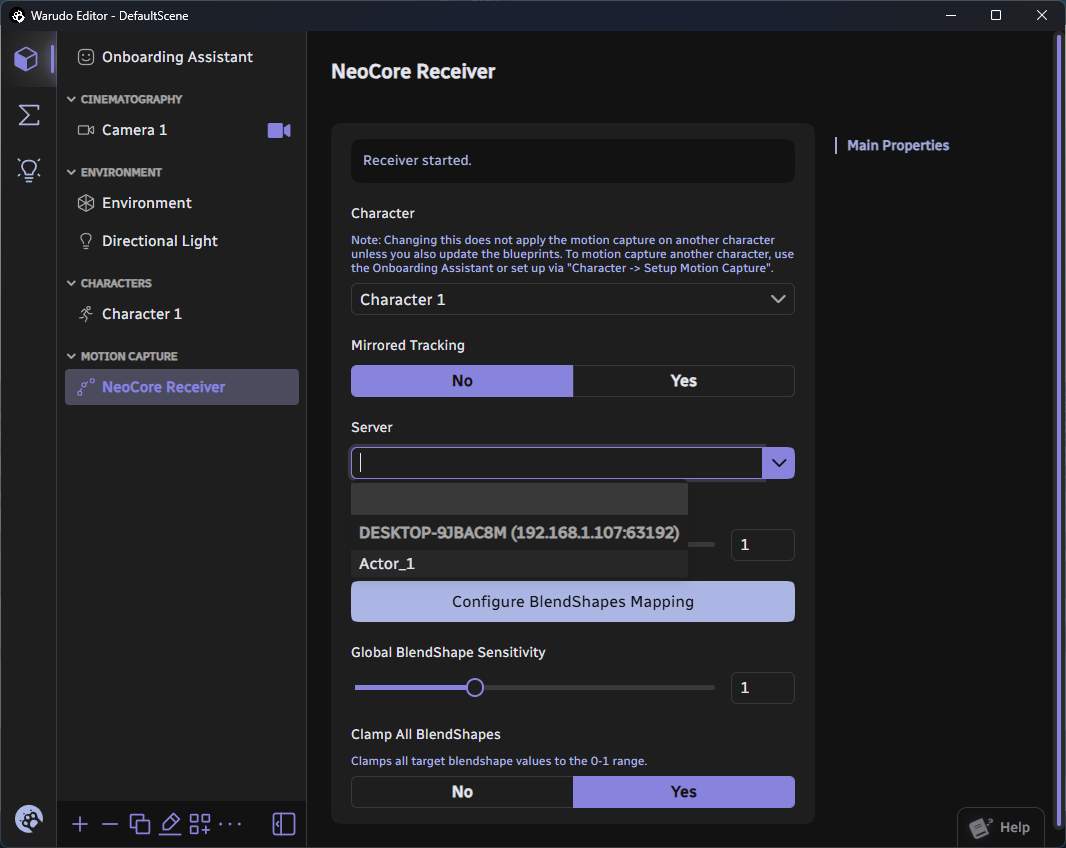1066x848 pixels.
Task: Click the Directional Light bulb icon
Action: pos(86,241)
